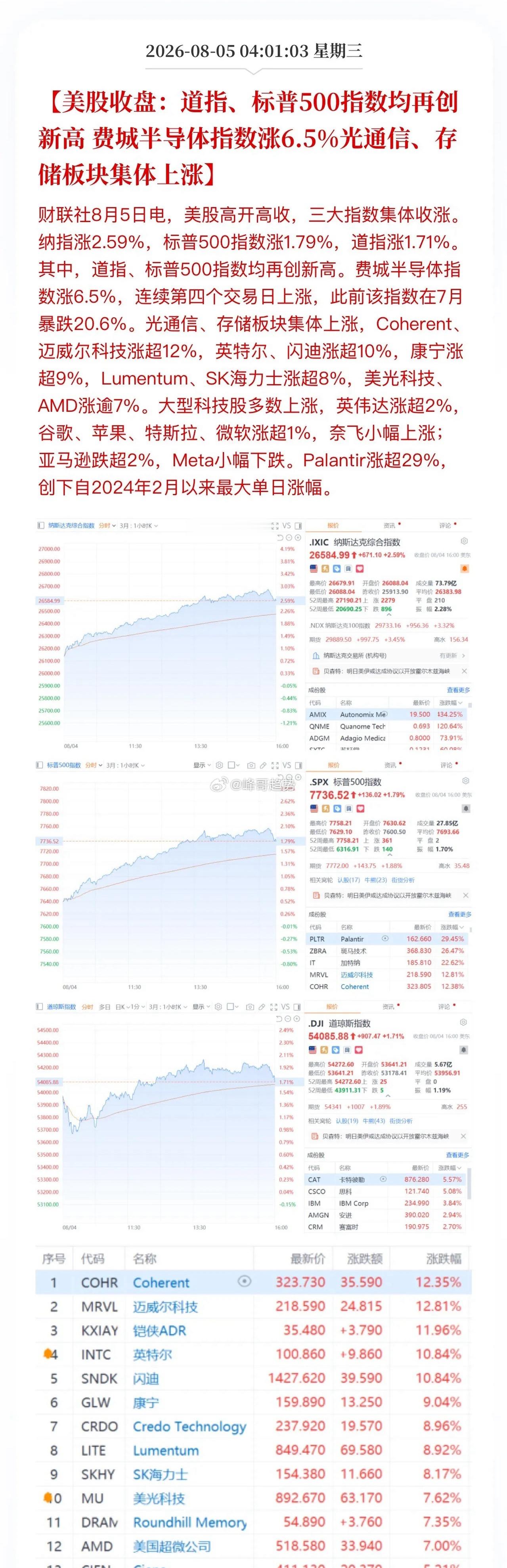Open the 显示 dropdown on S&P 500 chart
Screen dimensions: 507x1568
(202, 765)
